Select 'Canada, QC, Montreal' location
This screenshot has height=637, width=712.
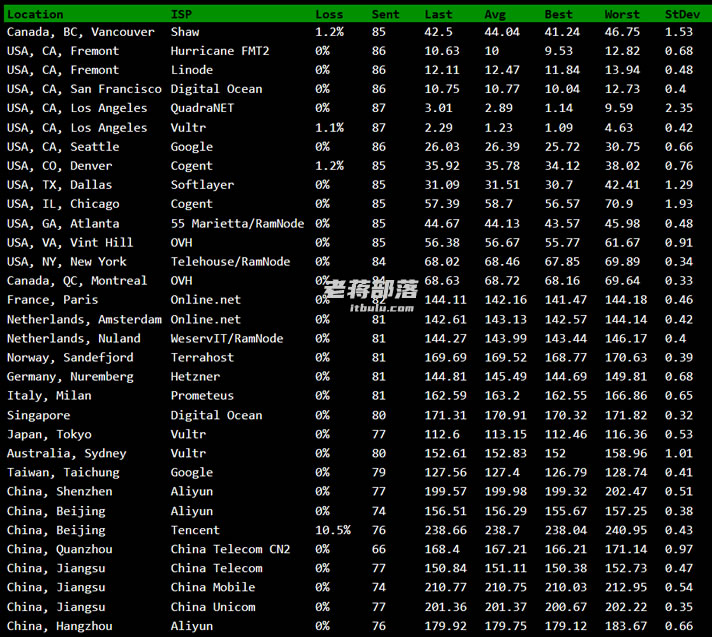[77, 281]
